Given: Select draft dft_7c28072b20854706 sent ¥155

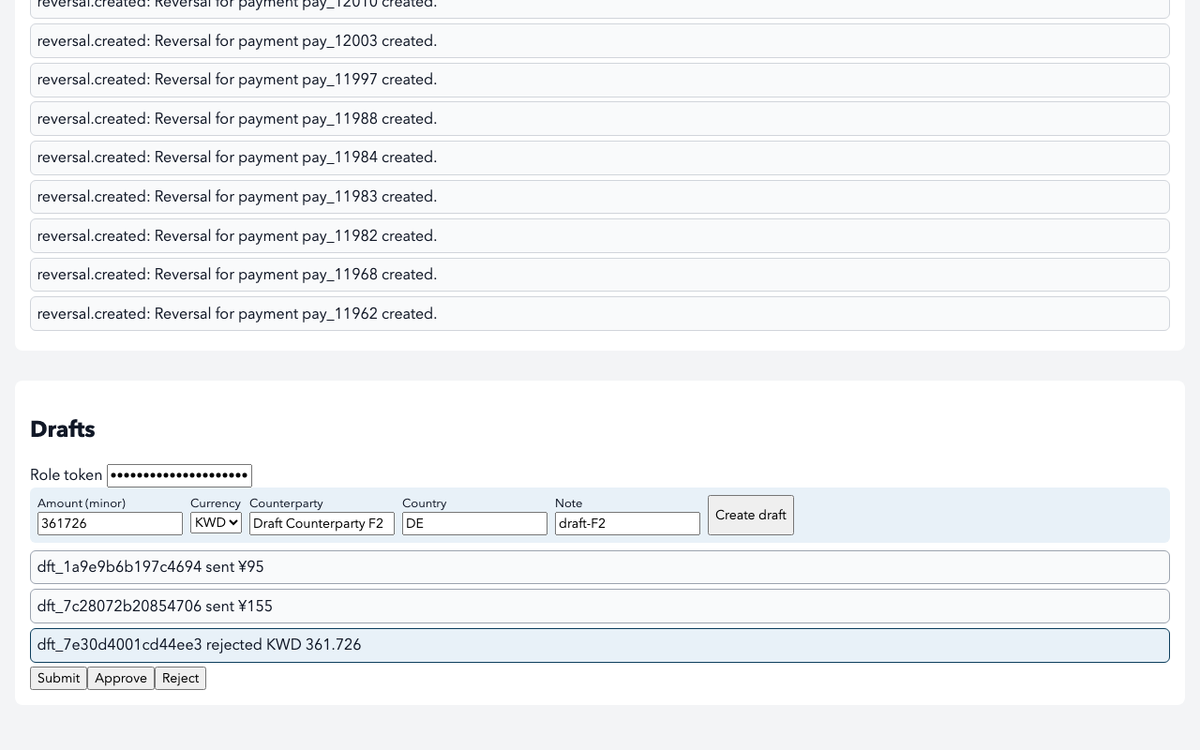Looking at the screenshot, I should tap(600, 606).
